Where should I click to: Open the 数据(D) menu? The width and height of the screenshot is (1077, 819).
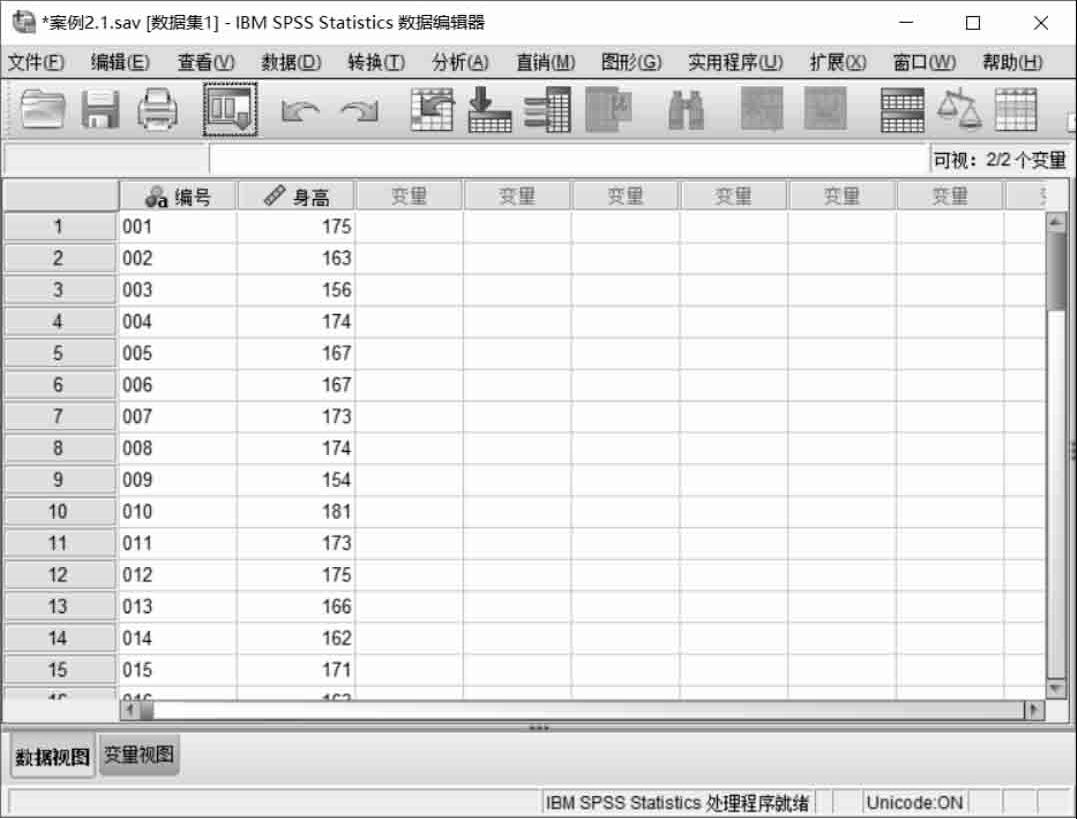click(x=291, y=63)
